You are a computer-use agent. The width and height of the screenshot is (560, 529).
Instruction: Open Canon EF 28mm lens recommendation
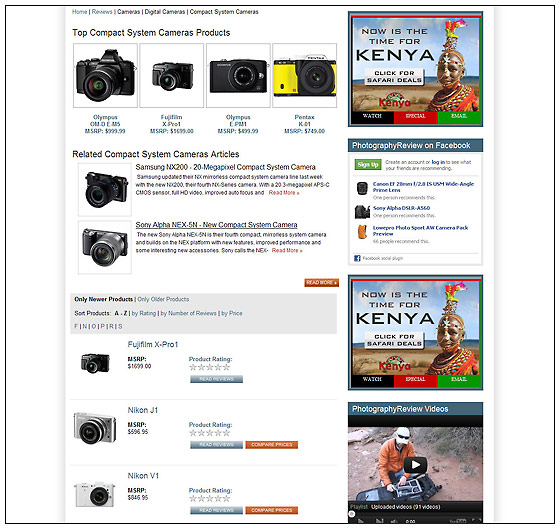click(423, 187)
